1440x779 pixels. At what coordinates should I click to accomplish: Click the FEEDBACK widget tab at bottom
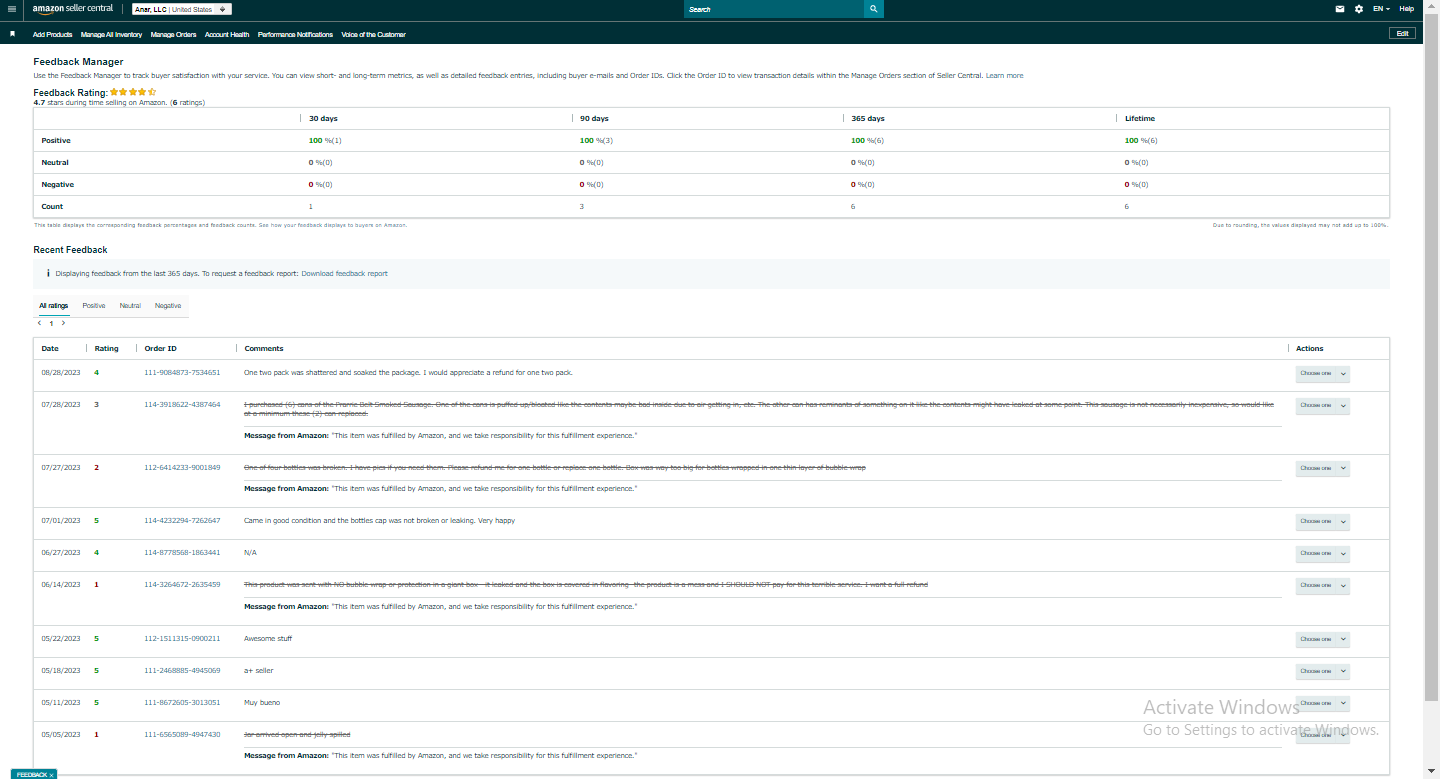pyautogui.click(x=31, y=774)
